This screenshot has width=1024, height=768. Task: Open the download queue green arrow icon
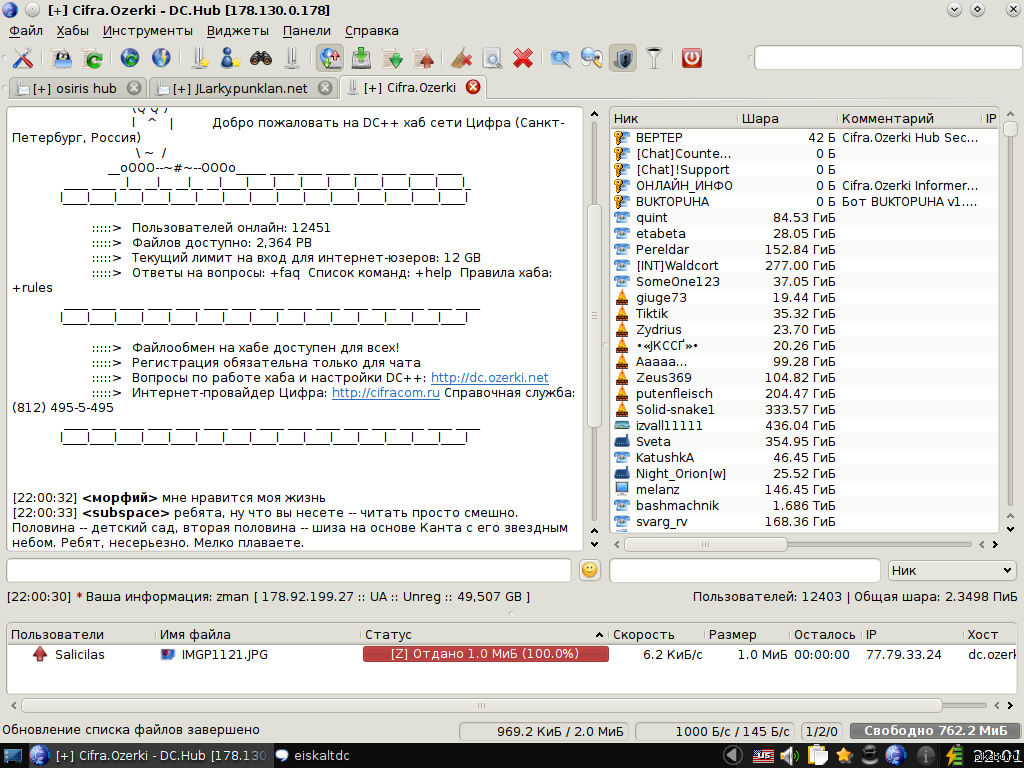pos(362,58)
